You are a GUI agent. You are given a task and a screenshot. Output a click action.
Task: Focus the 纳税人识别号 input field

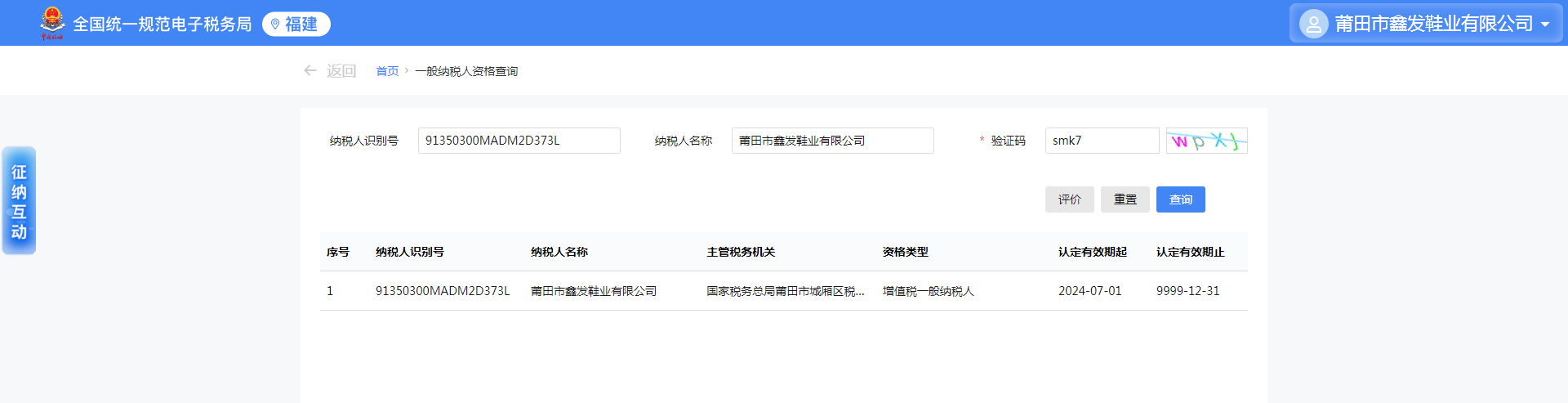519,141
